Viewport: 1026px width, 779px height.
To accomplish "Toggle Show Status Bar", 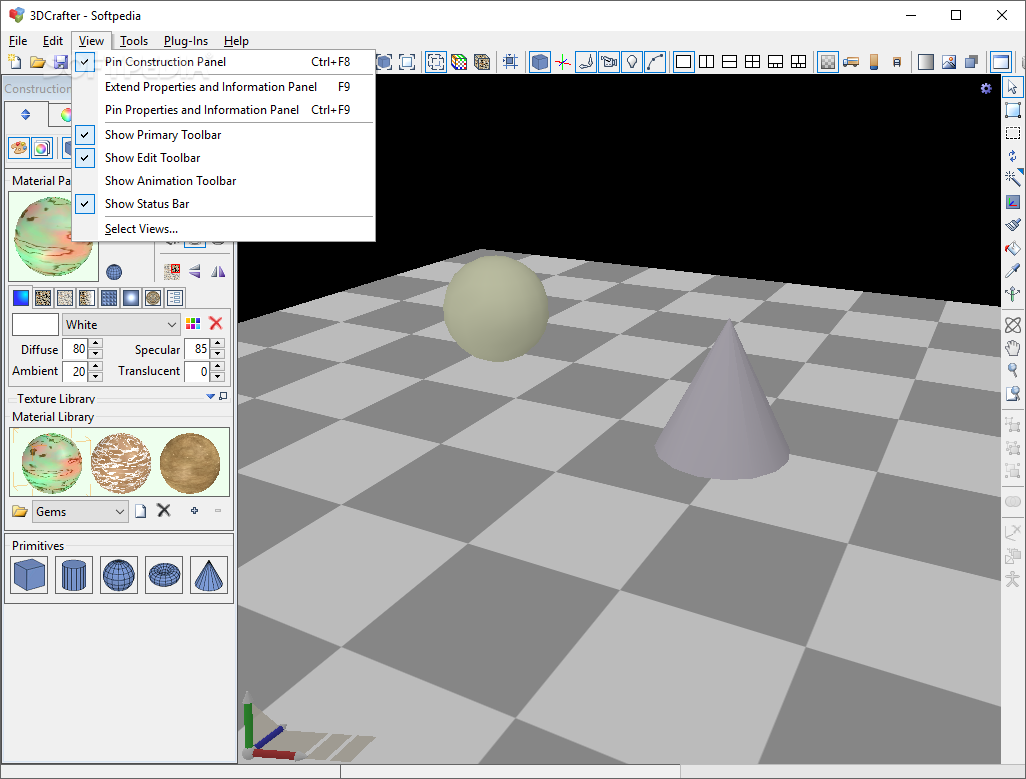I will click(223, 203).
